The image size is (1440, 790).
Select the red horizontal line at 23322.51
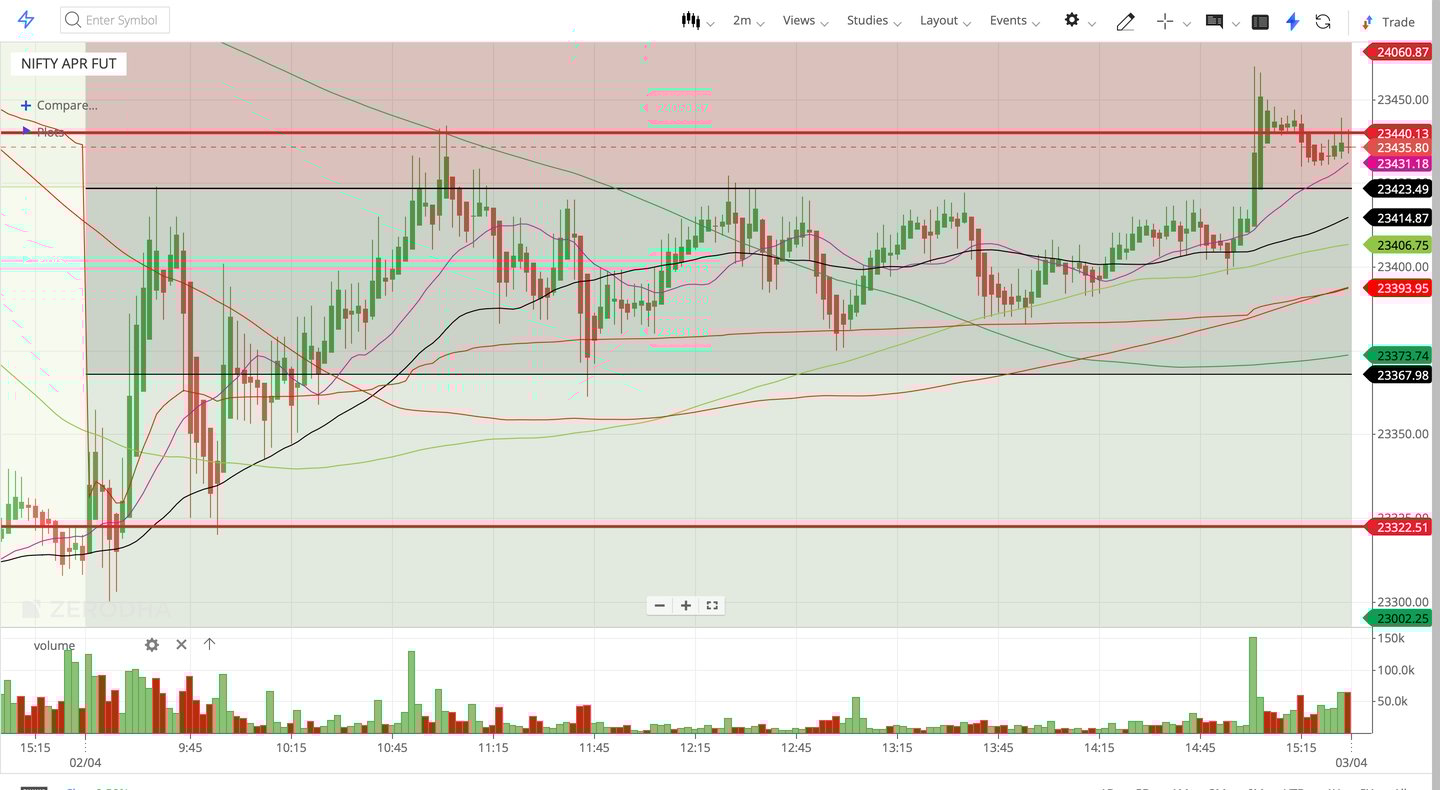(680, 526)
